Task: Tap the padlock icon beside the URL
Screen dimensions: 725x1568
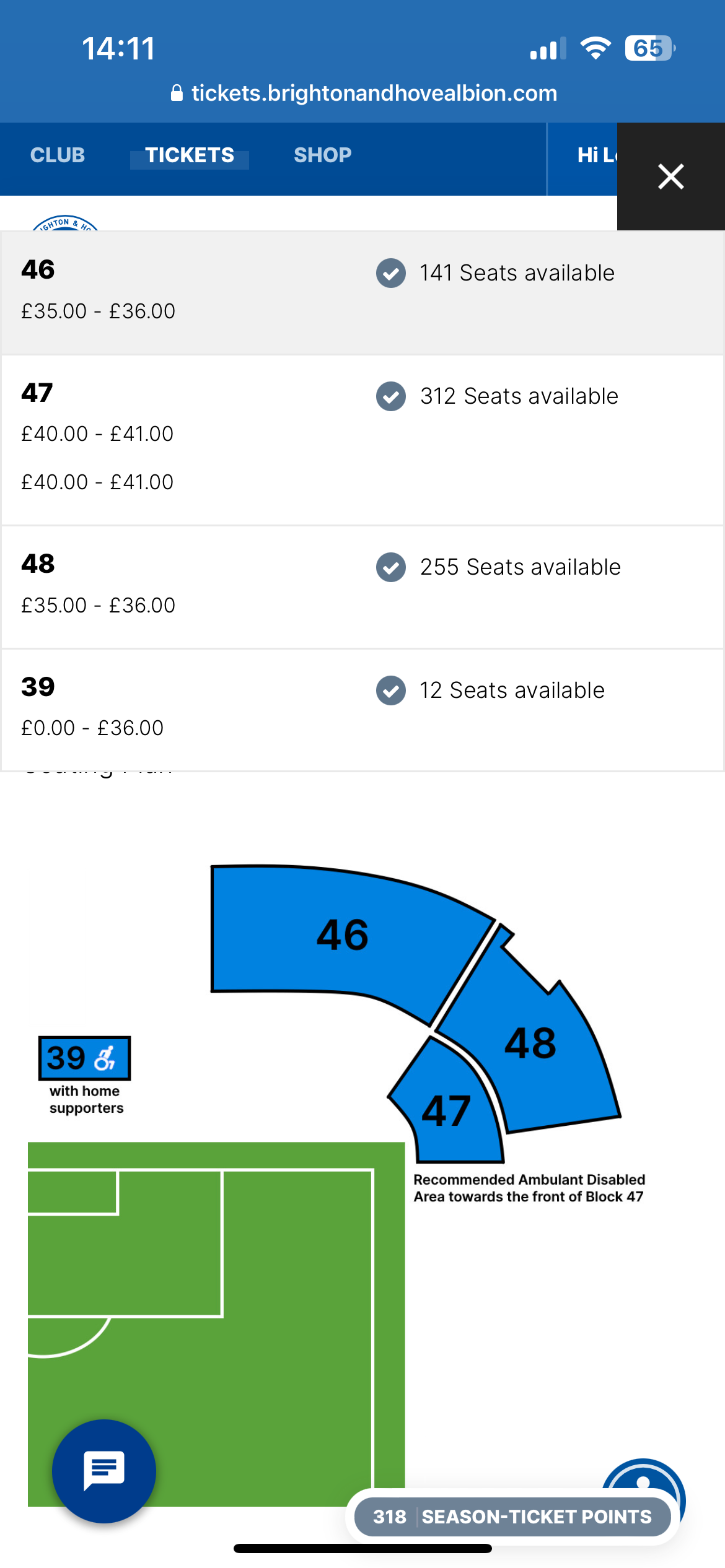Action: (x=177, y=93)
